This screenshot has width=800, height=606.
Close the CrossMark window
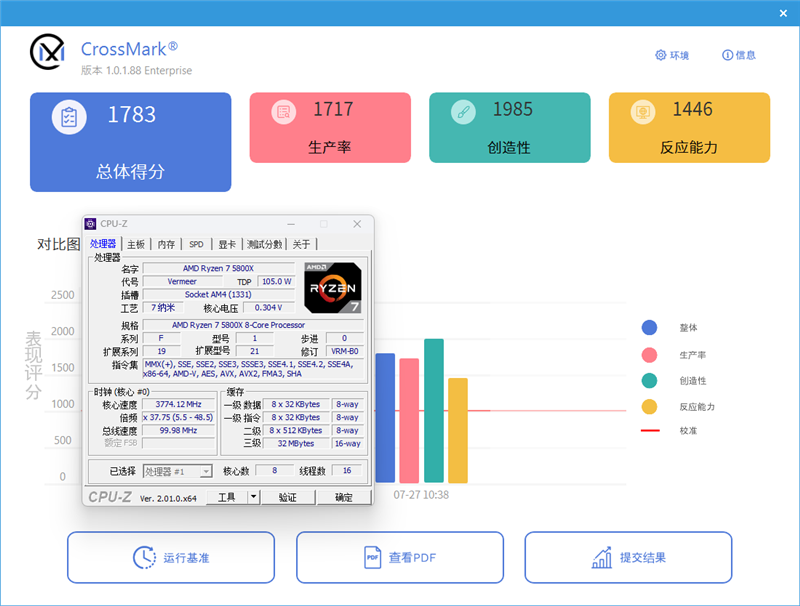[x=783, y=13]
